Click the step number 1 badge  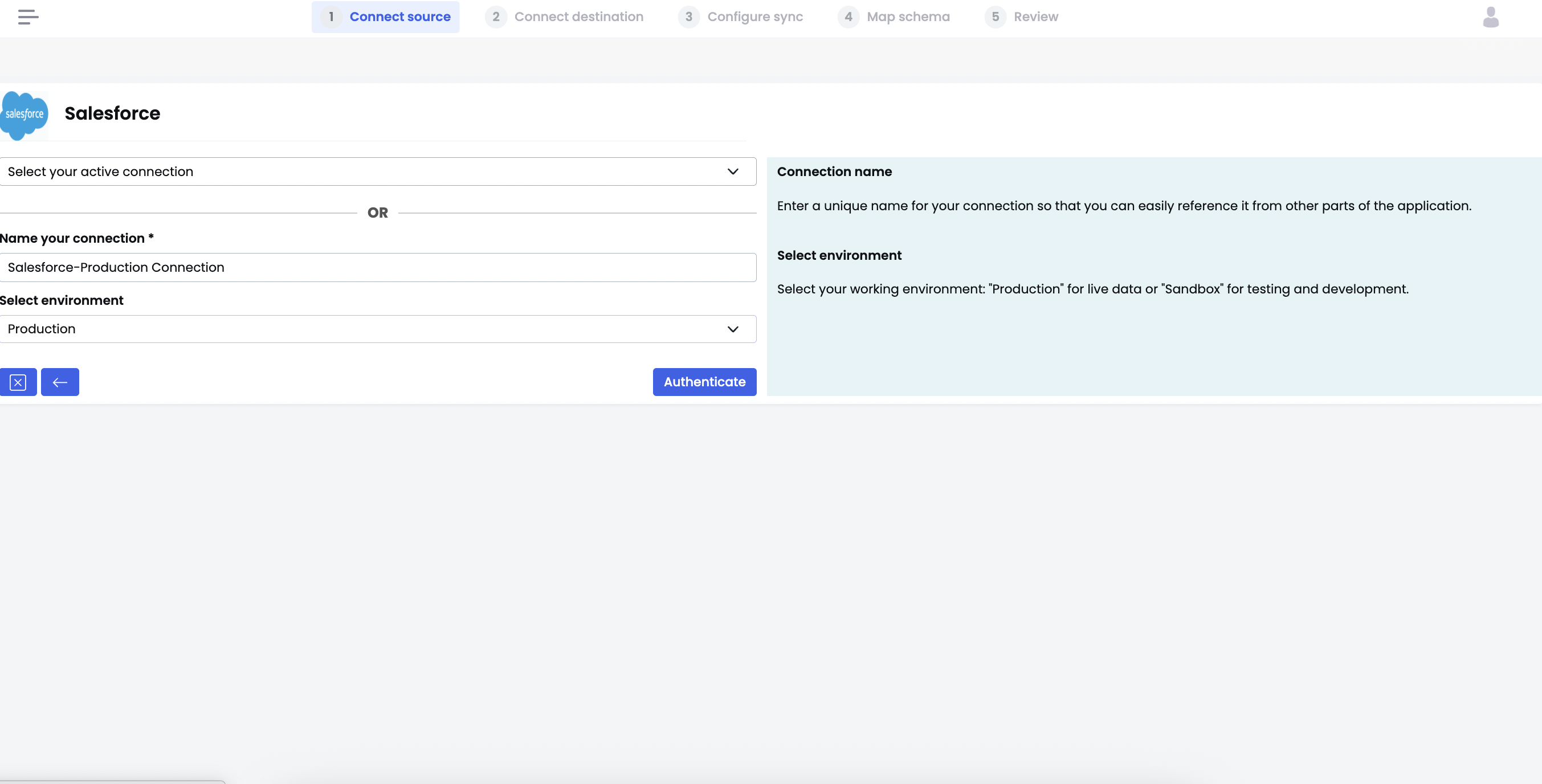331,17
